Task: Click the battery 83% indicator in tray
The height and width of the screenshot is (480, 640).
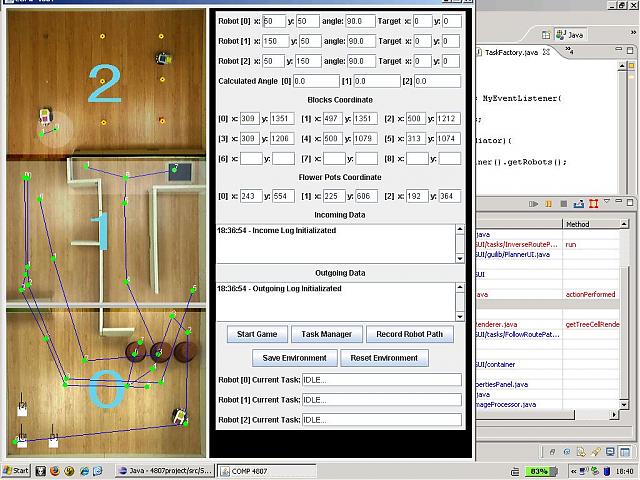Action: [538, 470]
